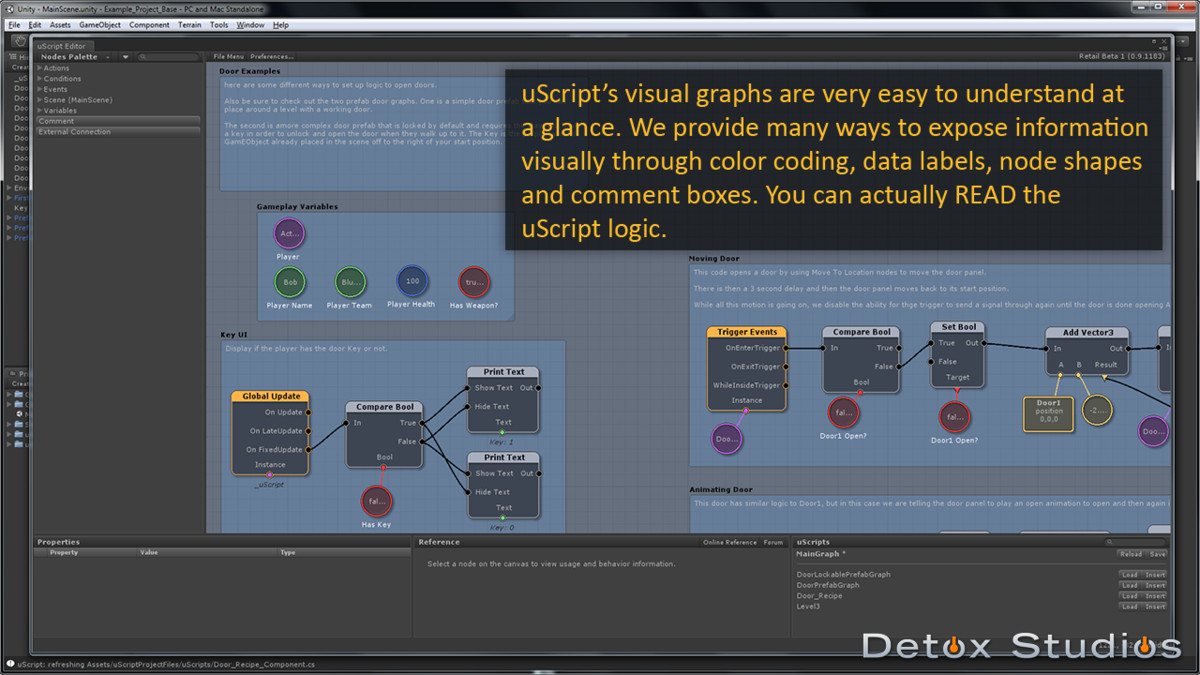Click the Door1 position vector node

pyautogui.click(x=1048, y=414)
